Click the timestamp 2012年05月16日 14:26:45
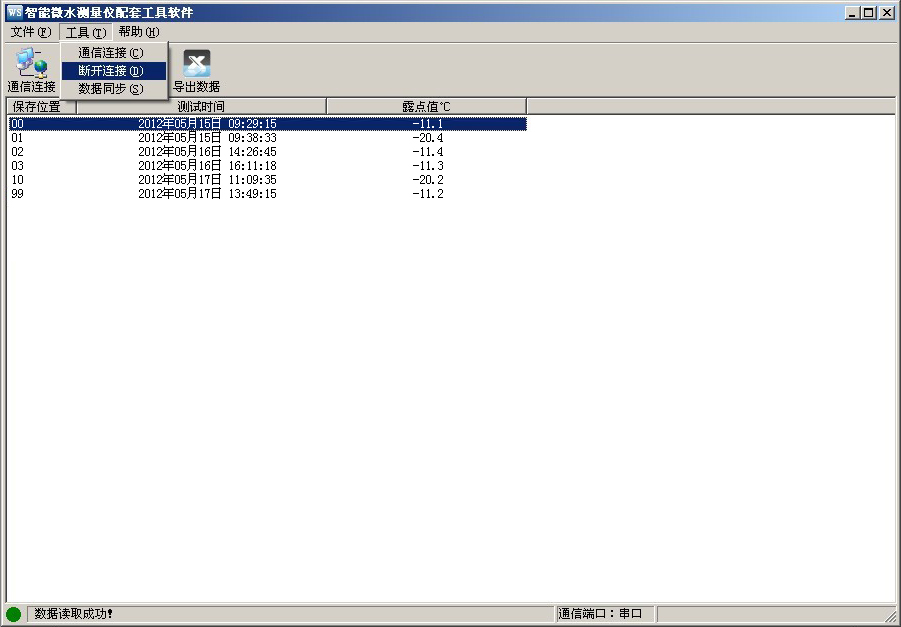901x627 pixels. point(207,152)
